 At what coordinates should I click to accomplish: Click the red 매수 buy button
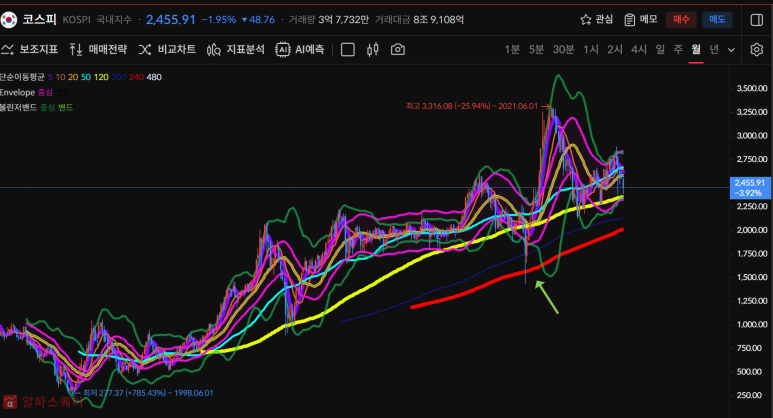pyautogui.click(x=681, y=20)
